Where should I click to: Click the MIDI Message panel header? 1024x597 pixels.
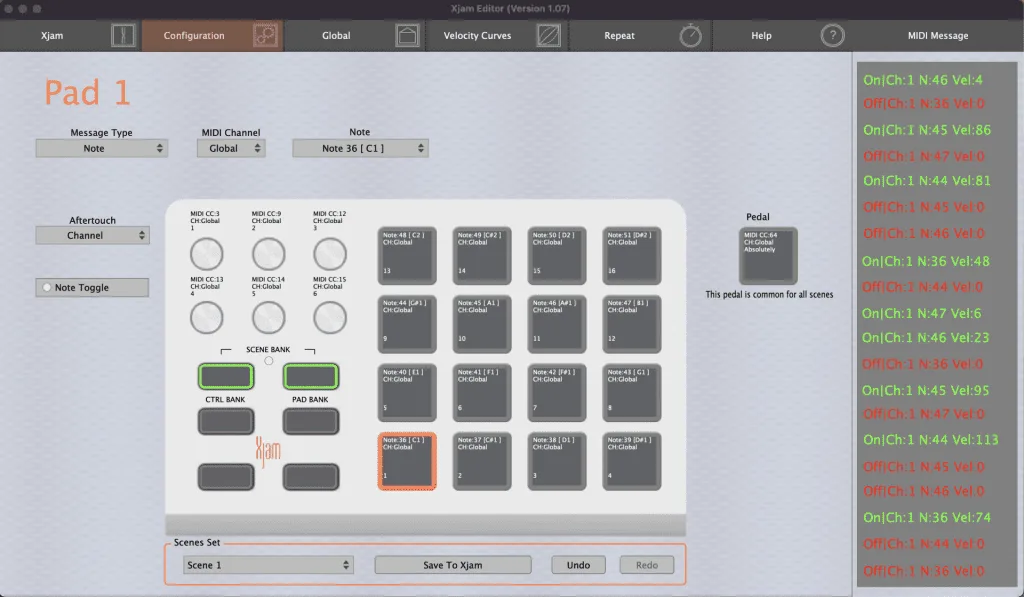(938, 35)
